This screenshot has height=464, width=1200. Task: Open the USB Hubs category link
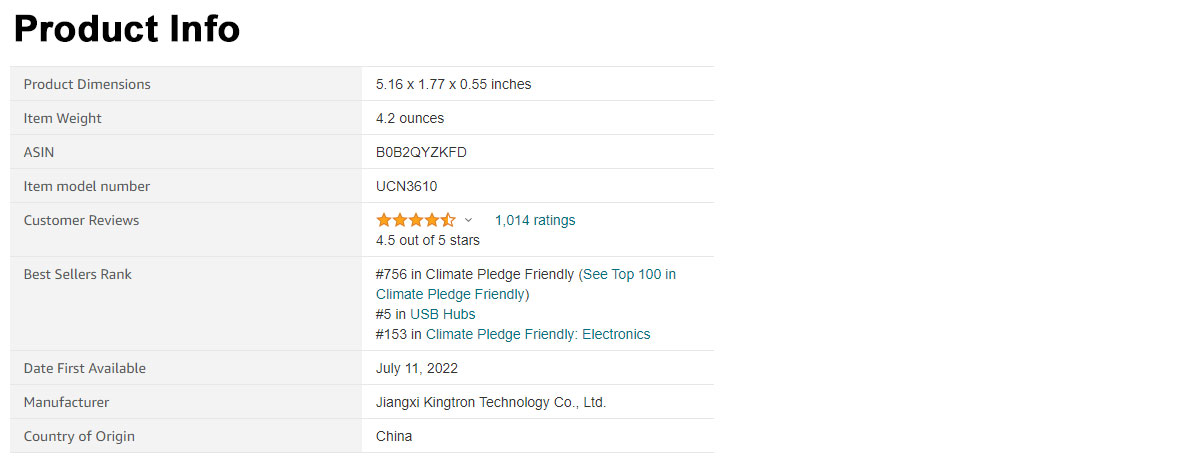click(443, 314)
